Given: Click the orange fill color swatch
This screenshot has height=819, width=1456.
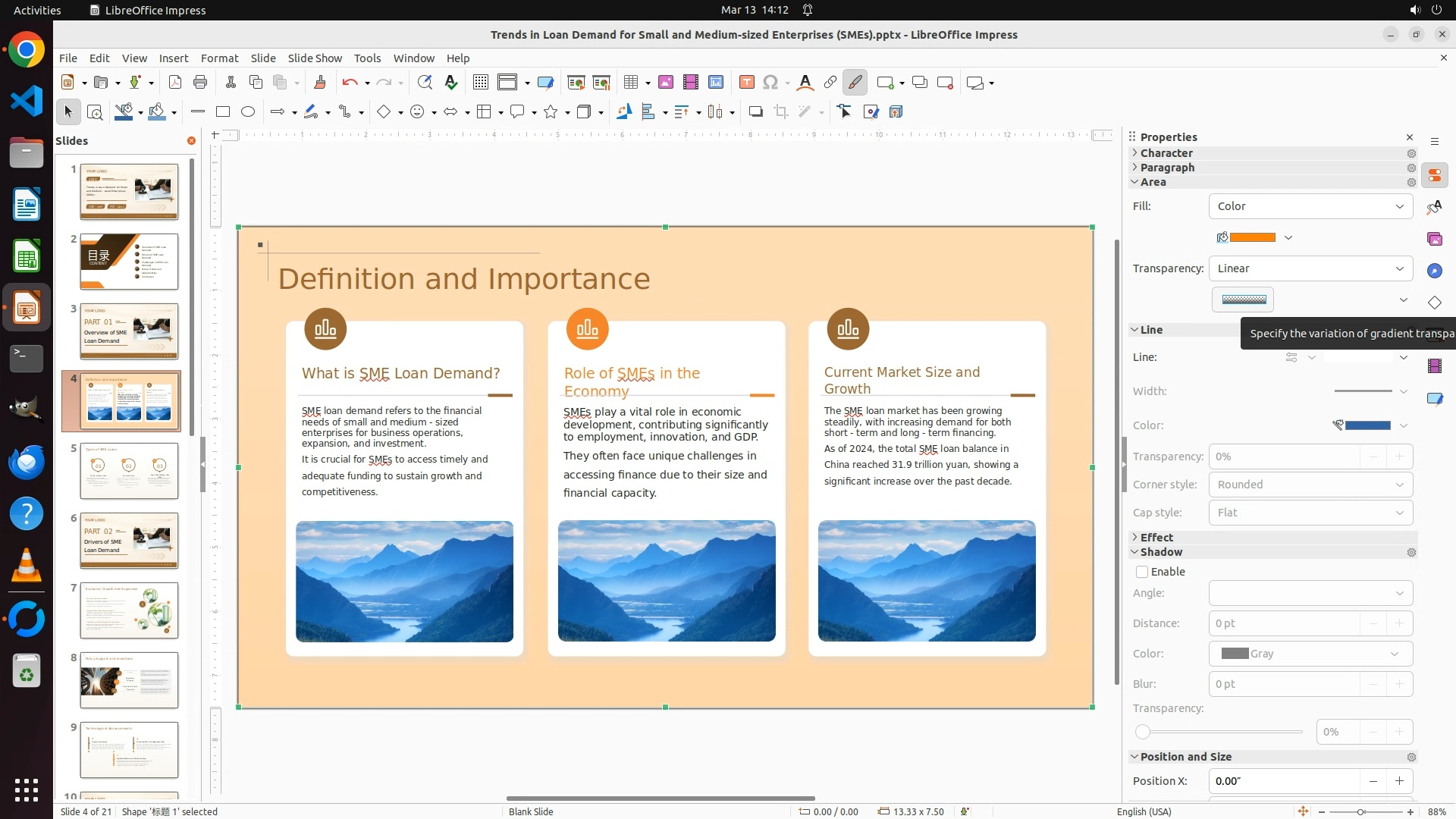Looking at the screenshot, I should click(x=1251, y=237).
